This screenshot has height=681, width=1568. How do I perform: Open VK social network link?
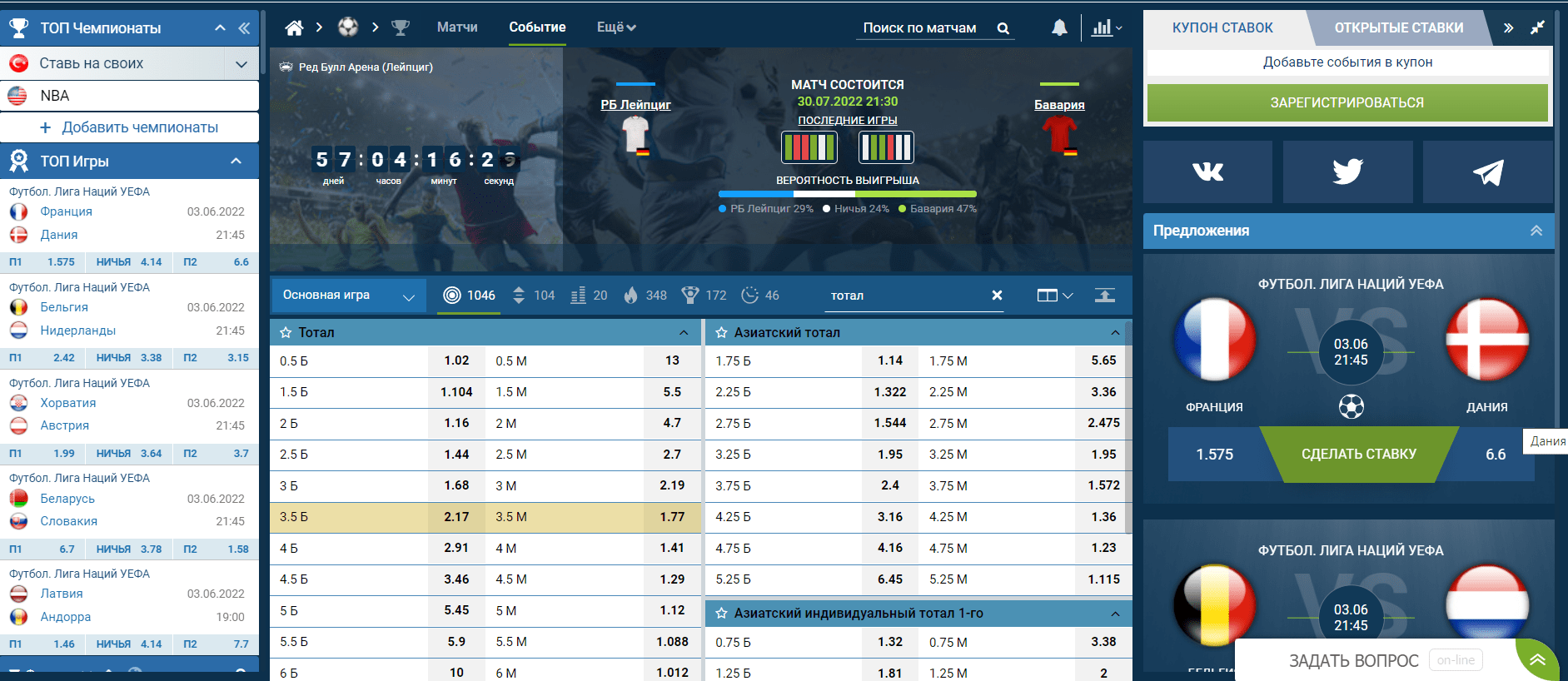1207,171
